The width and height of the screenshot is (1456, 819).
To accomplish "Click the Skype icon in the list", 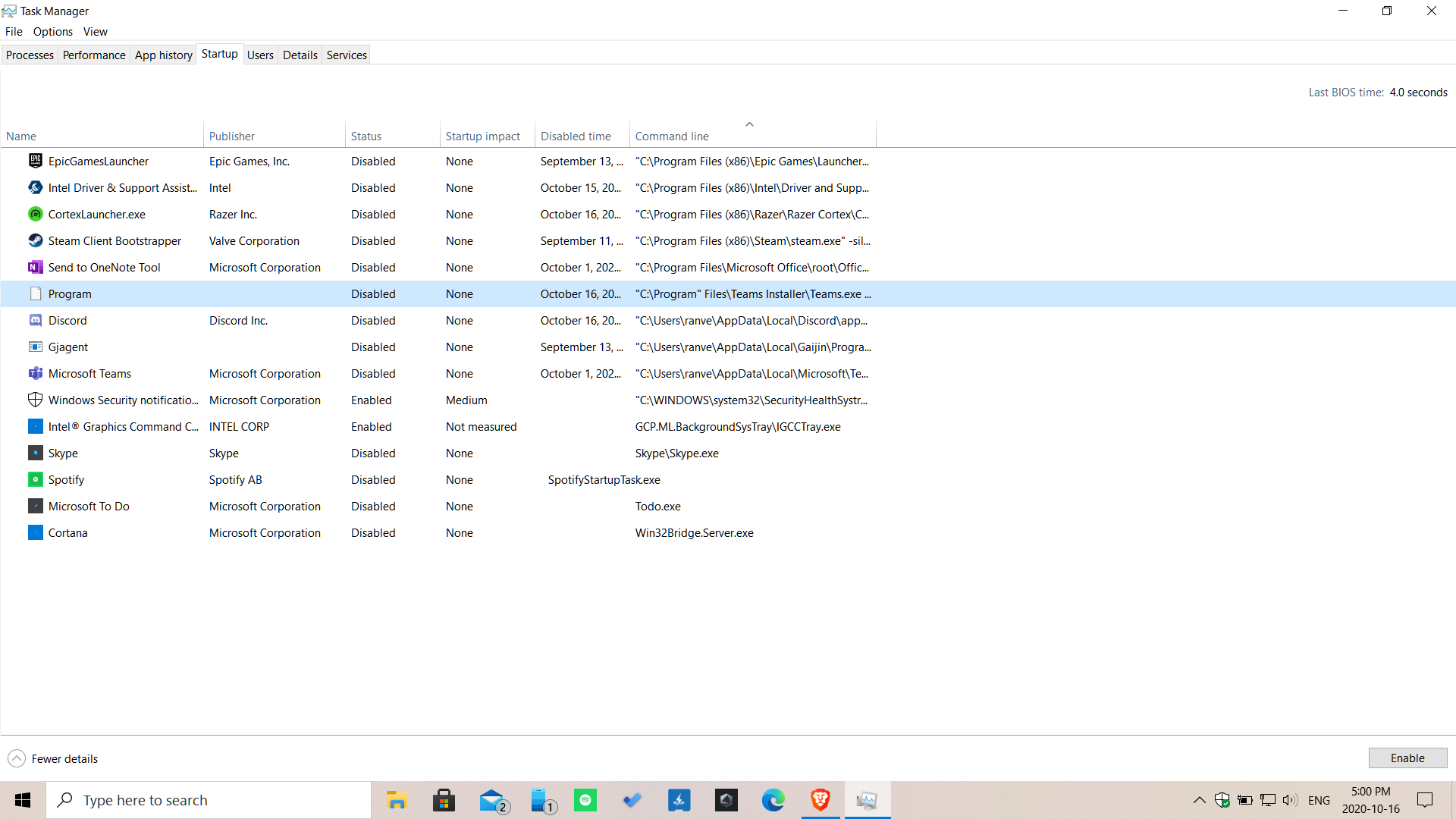I will (x=36, y=453).
